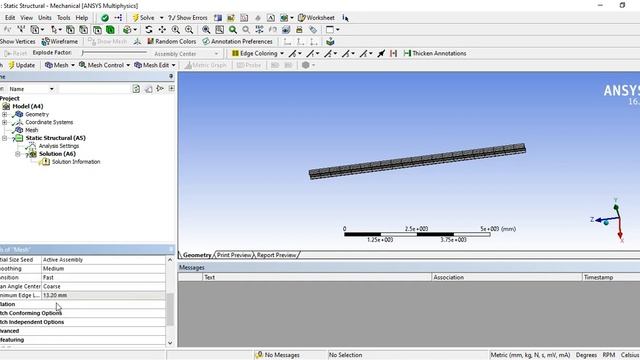Toggle Show Vertices
The height and width of the screenshot is (360, 640).
[x=18, y=42]
